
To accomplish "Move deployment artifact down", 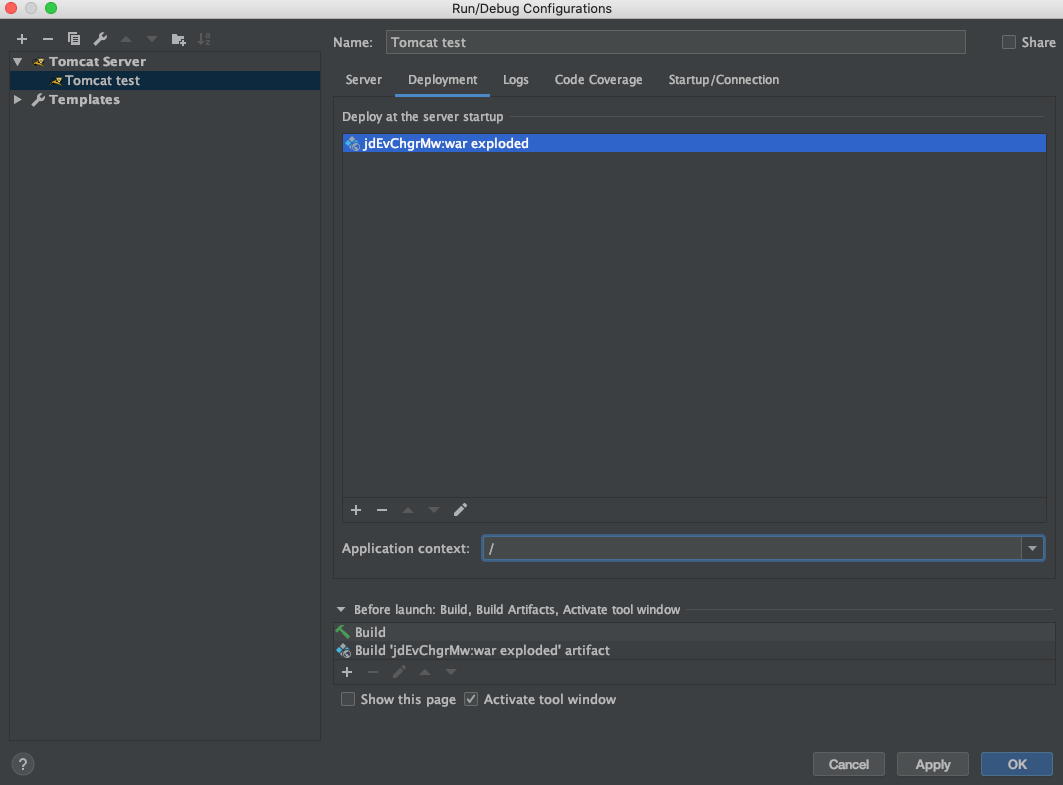I will 434,510.
